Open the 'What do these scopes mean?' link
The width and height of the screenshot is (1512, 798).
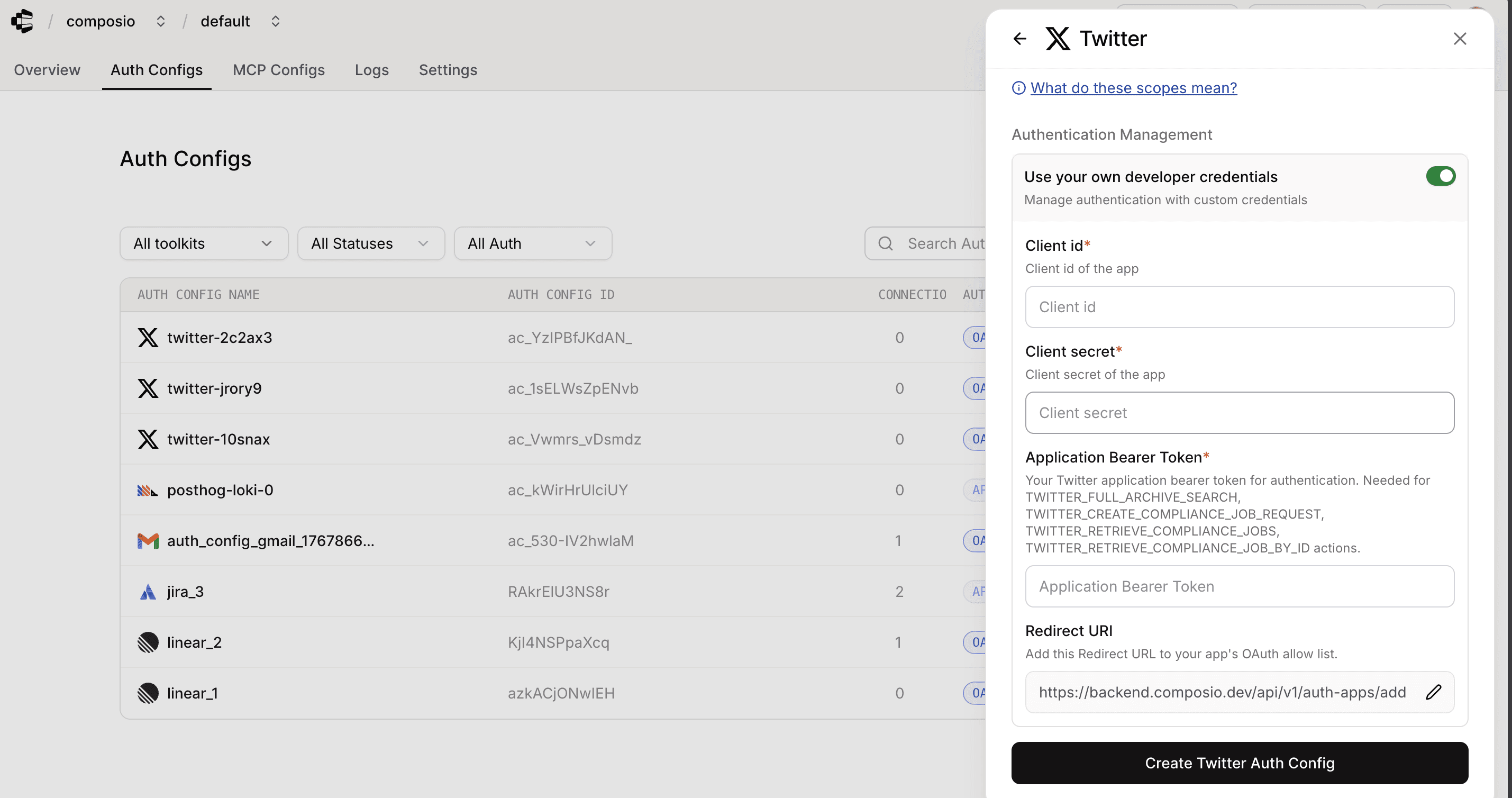click(x=1133, y=88)
